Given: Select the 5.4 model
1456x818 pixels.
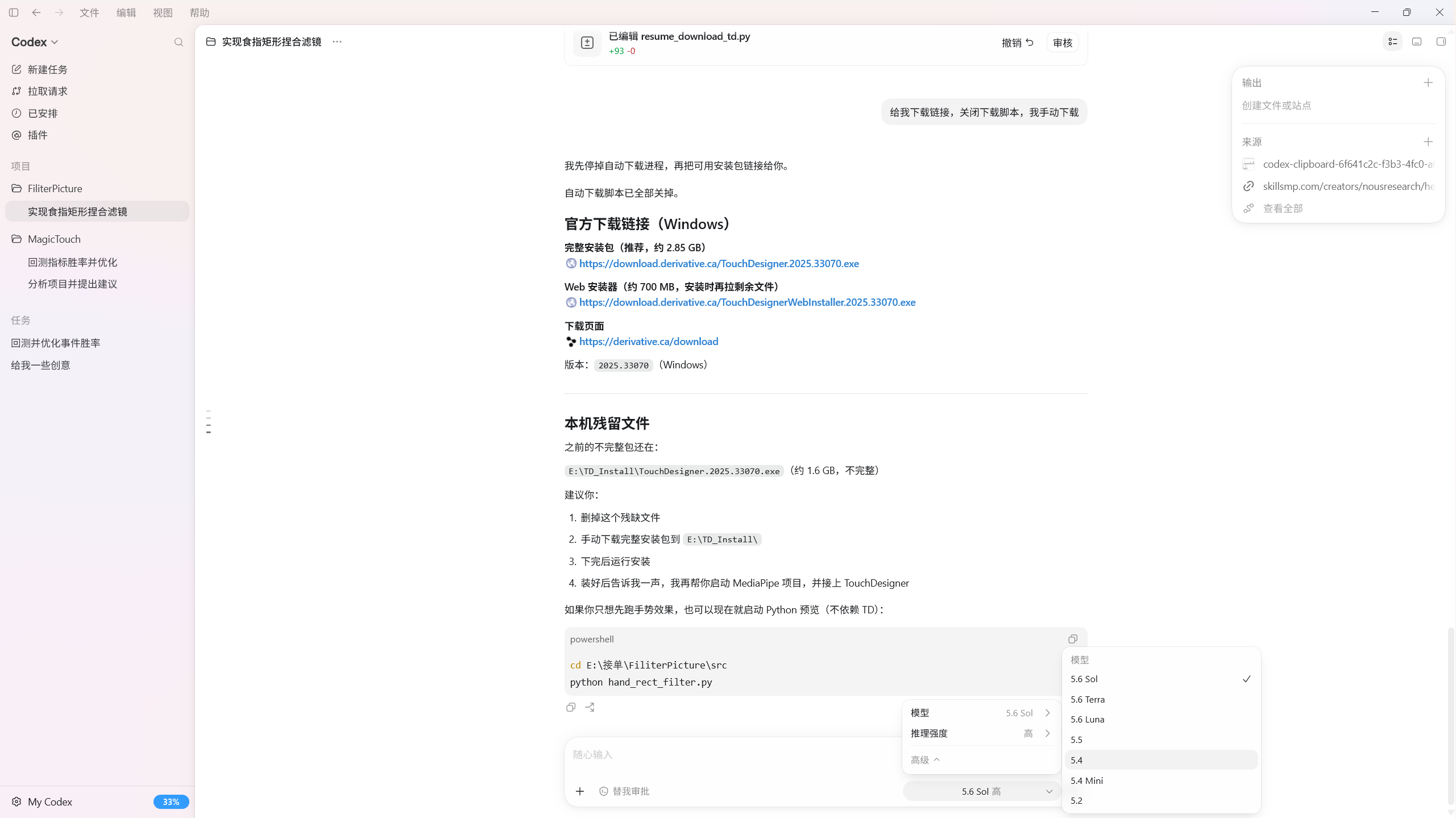Looking at the screenshot, I should click(1161, 760).
